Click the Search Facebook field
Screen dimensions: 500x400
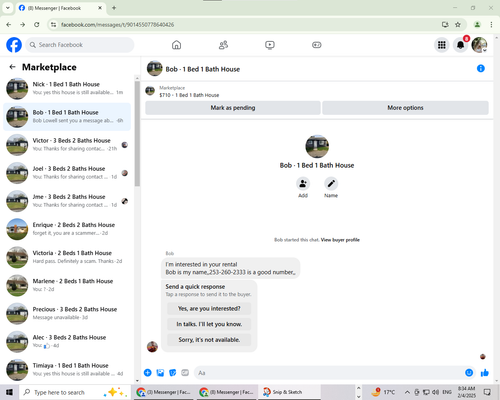[80, 45]
